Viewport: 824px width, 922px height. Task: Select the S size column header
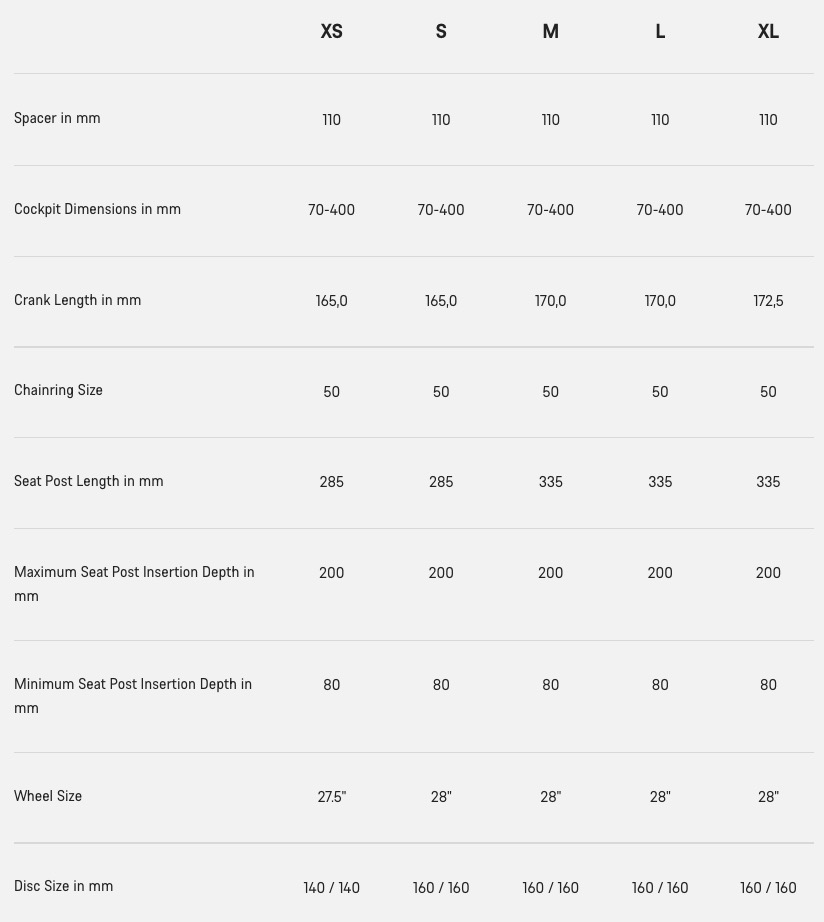441,31
